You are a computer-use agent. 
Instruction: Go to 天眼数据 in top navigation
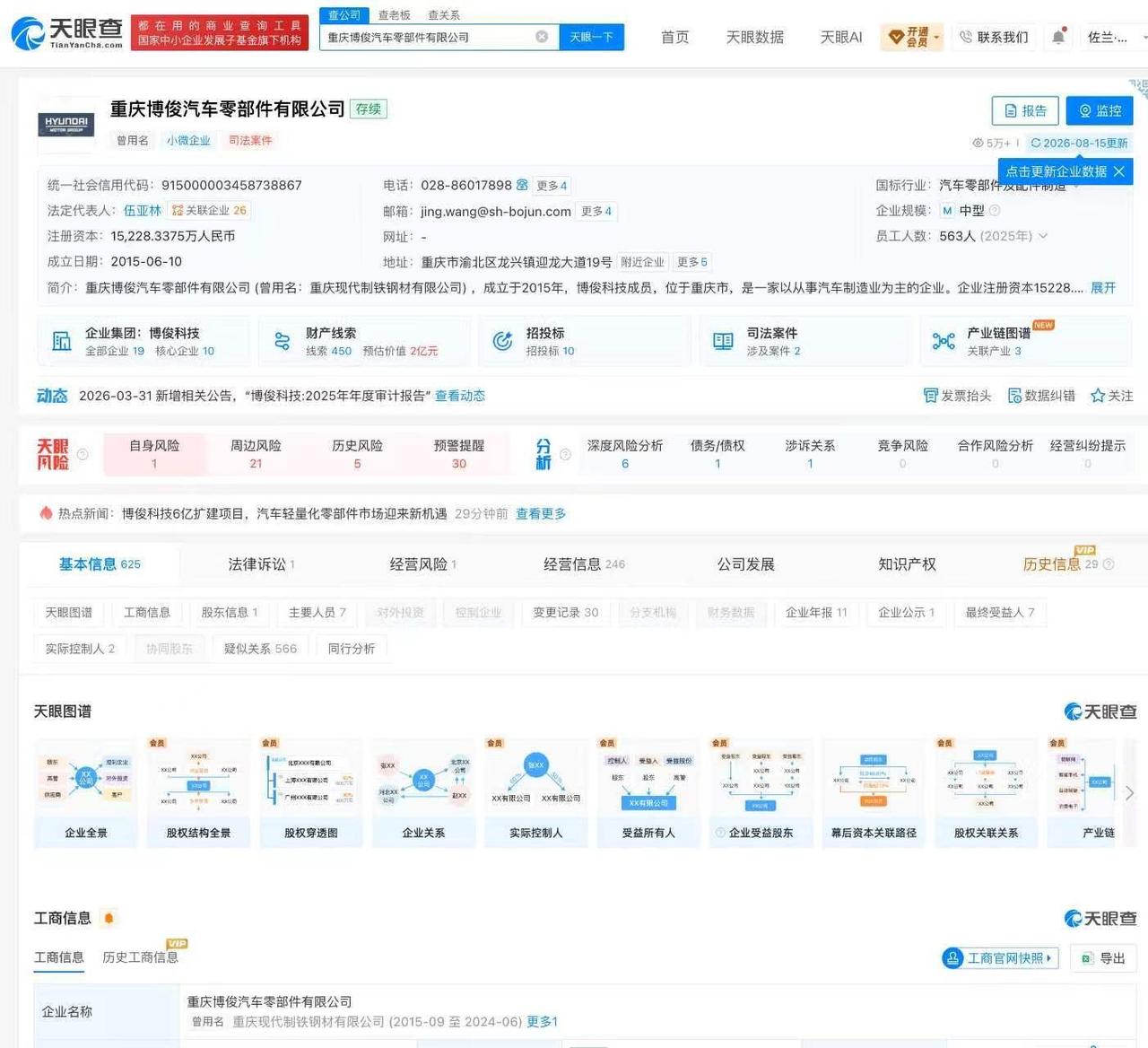[754, 37]
